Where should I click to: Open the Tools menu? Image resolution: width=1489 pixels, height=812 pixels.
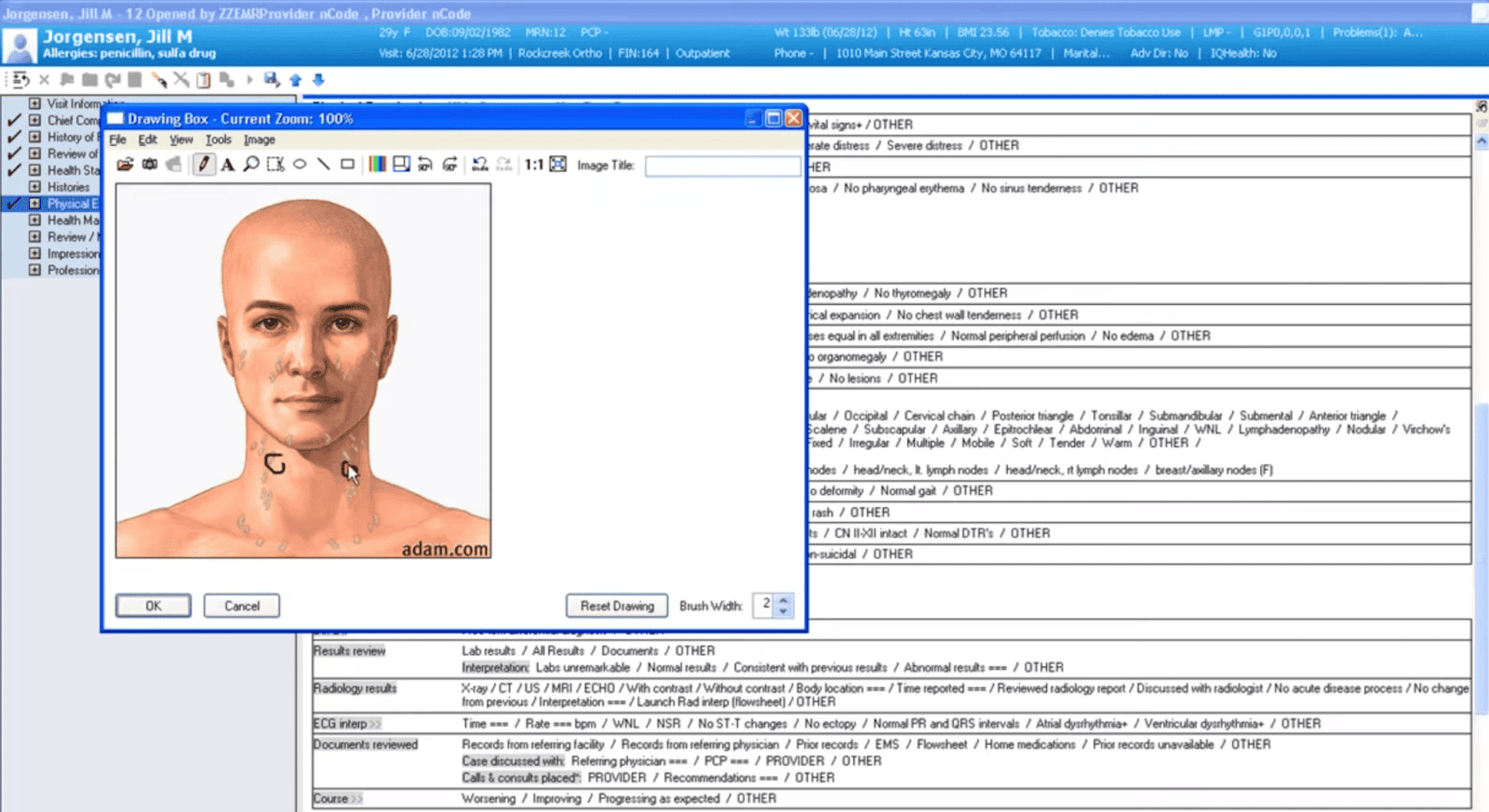[218, 140]
